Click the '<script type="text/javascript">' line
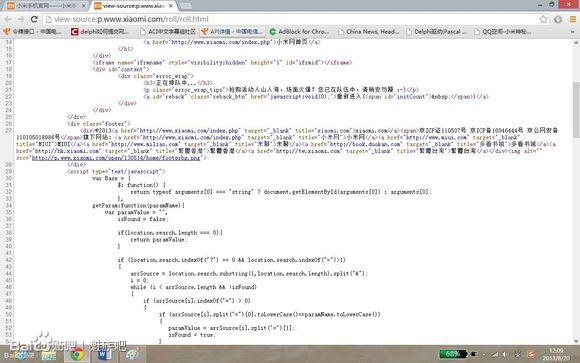 116,171
